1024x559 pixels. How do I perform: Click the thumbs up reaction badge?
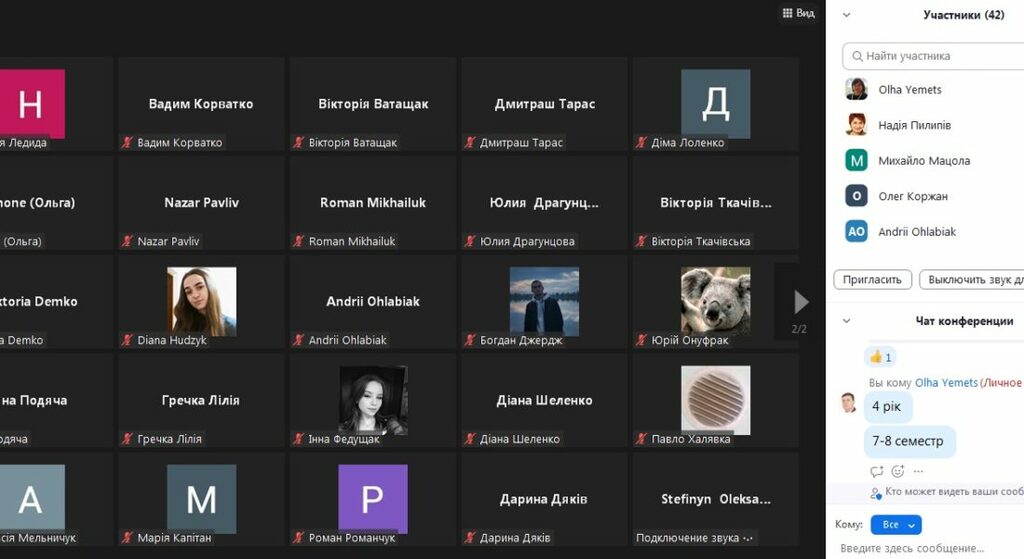coord(880,357)
